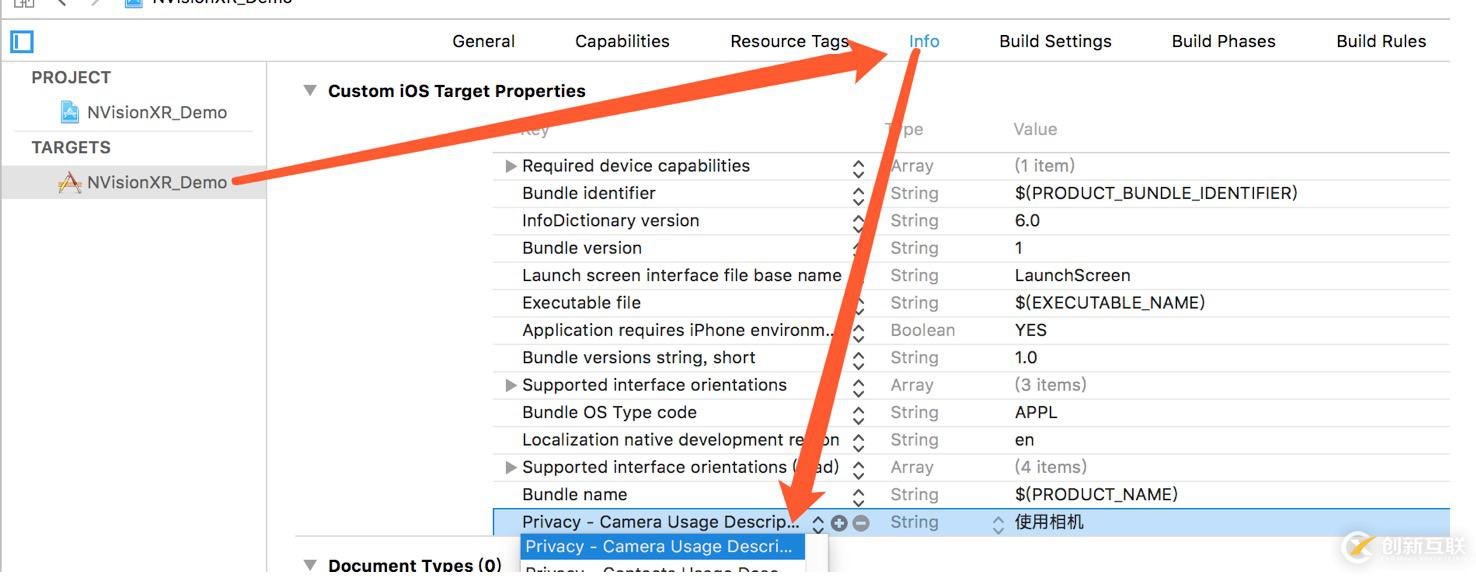1476x576 pixels.
Task: Open key dropdown for Privacy Camera Usage row
Action: coord(818,523)
